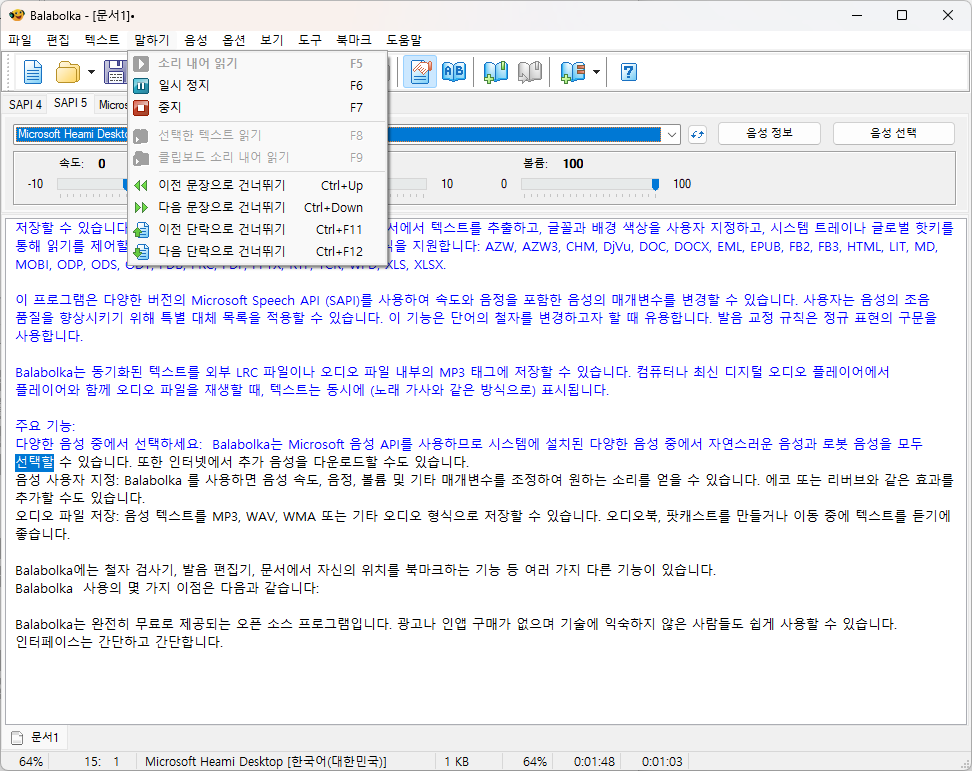Click the 64% progress value after 1 KB
Screen dimensions: 972x771
click(534, 761)
